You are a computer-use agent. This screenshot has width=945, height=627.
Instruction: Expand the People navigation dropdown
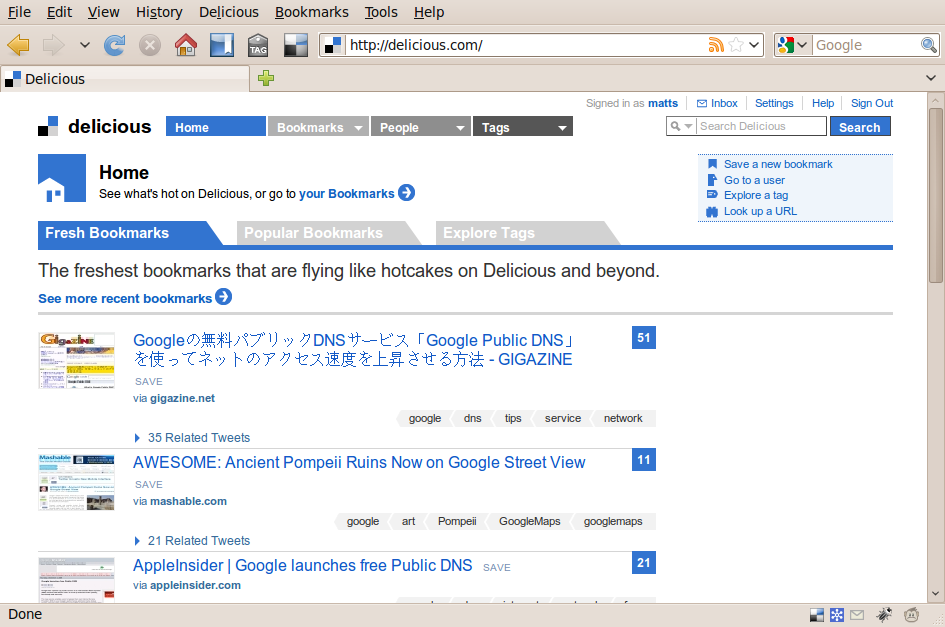coord(460,128)
